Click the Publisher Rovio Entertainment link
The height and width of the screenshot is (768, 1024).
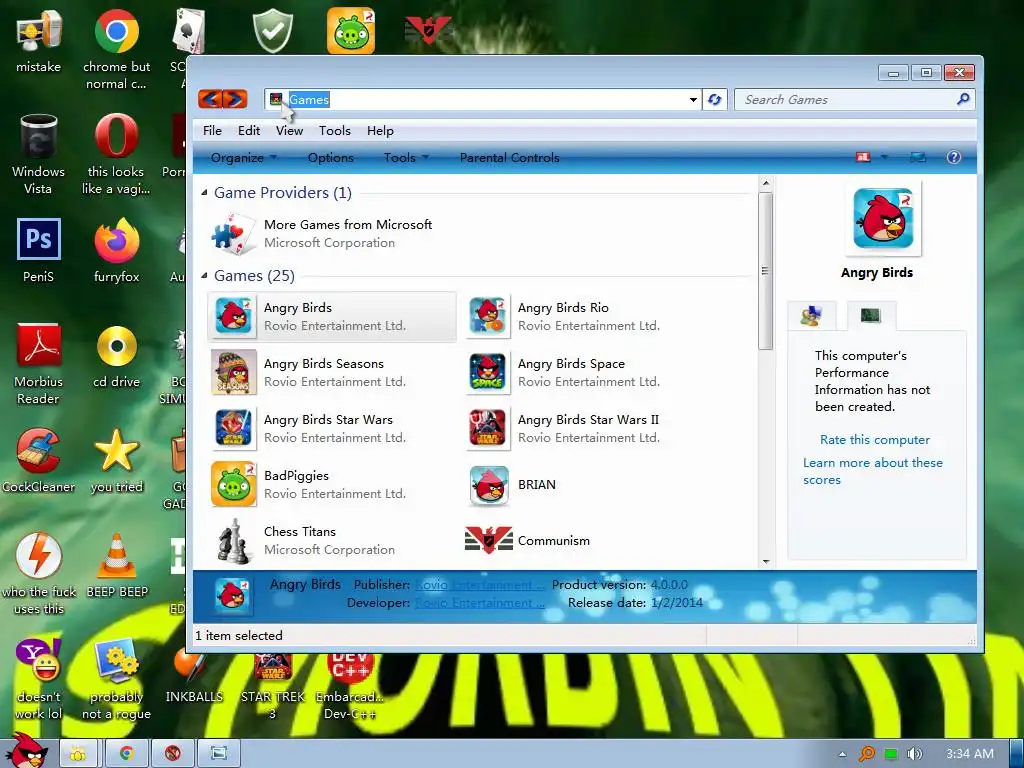pyautogui.click(x=479, y=584)
